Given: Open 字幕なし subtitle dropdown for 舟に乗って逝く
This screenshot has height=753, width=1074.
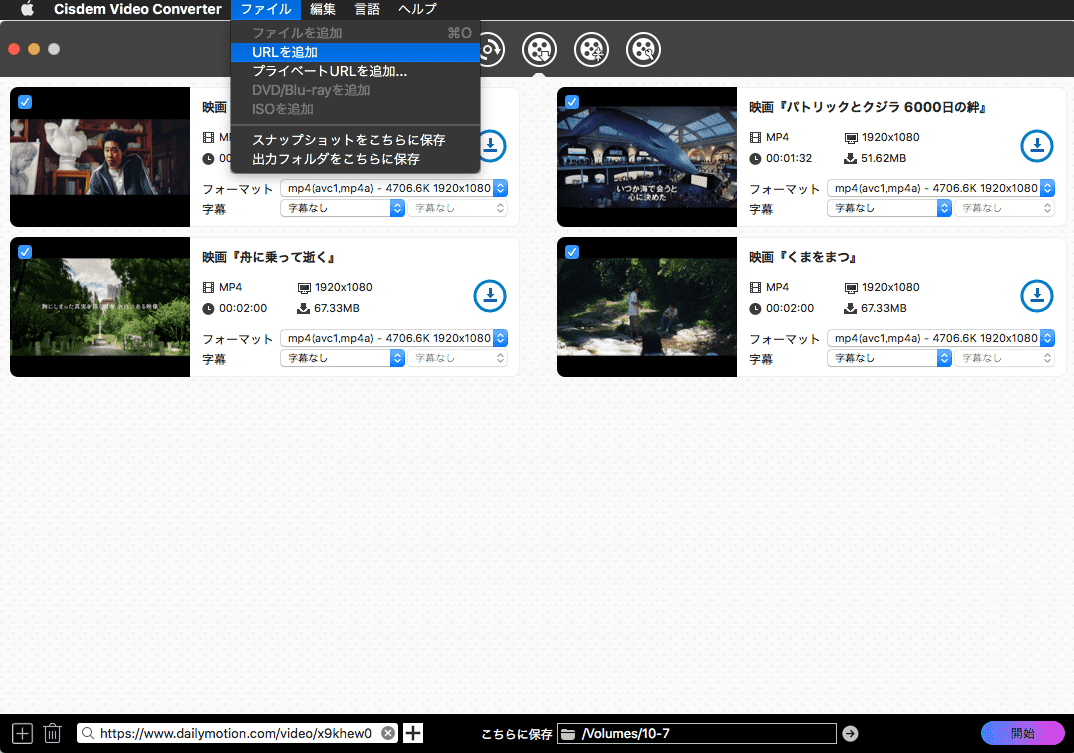Looking at the screenshot, I should pyautogui.click(x=342, y=358).
